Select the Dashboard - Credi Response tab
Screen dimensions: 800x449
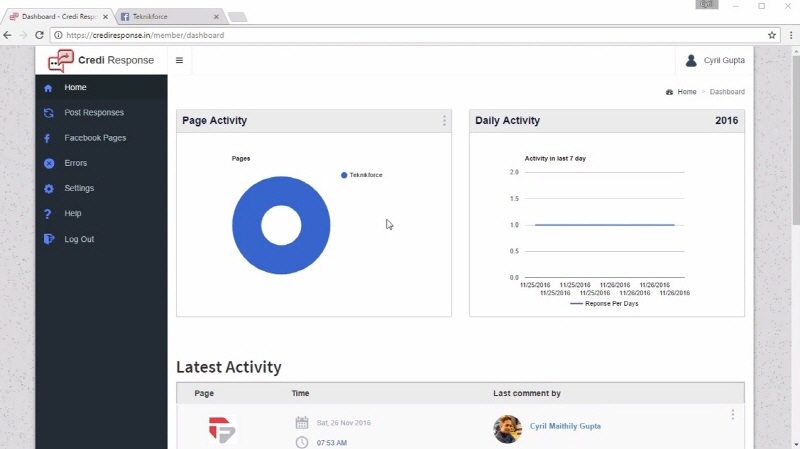coord(59,16)
